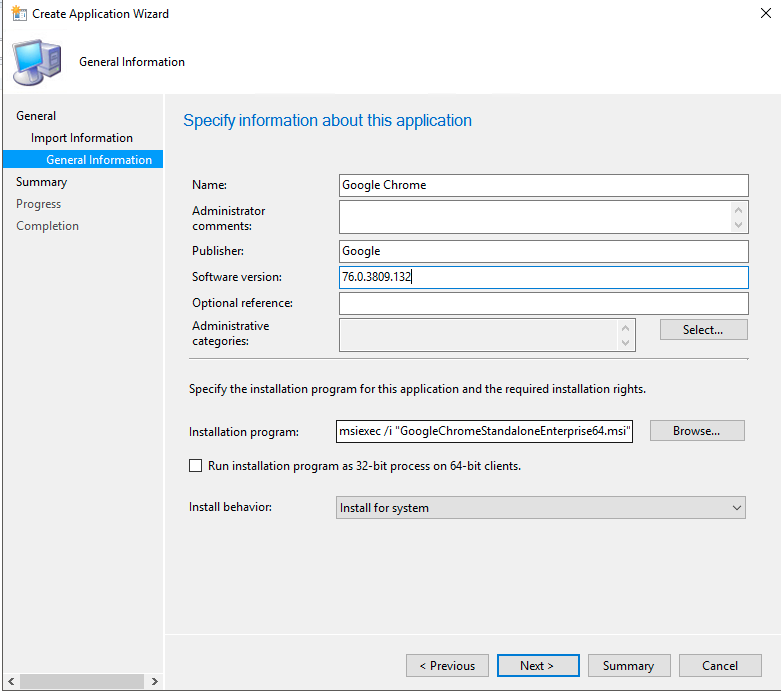Select General Information step in sidebar
Image resolution: width=781 pixels, height=692 pixels.
tap(83, 159)
